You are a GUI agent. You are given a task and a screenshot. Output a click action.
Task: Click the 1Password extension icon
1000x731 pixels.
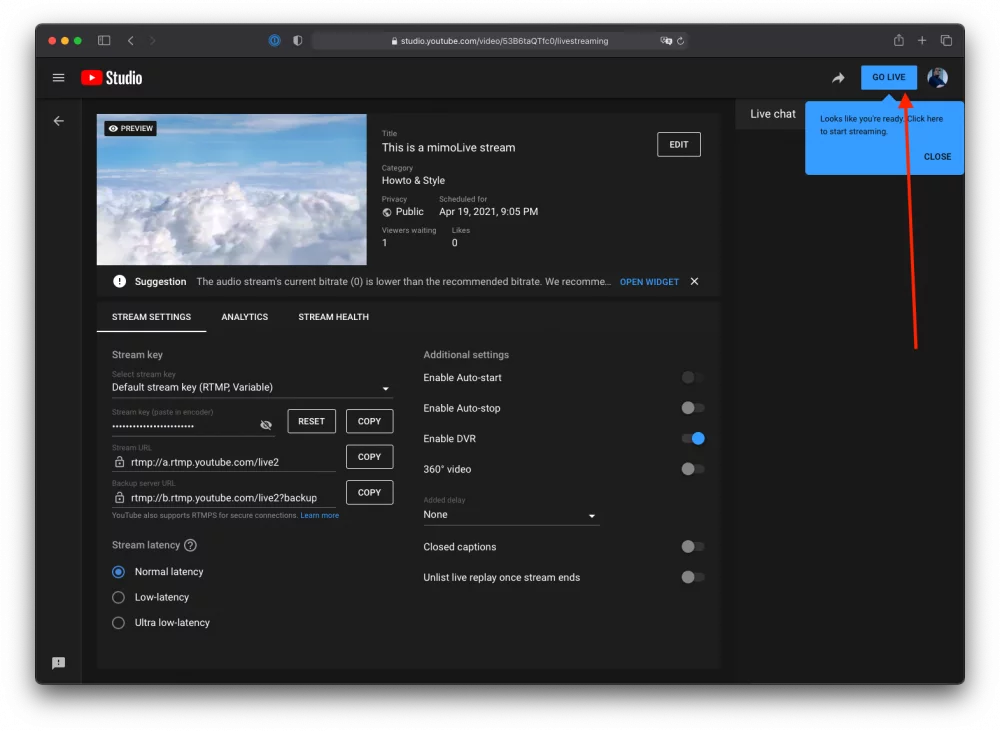point(274,40)
